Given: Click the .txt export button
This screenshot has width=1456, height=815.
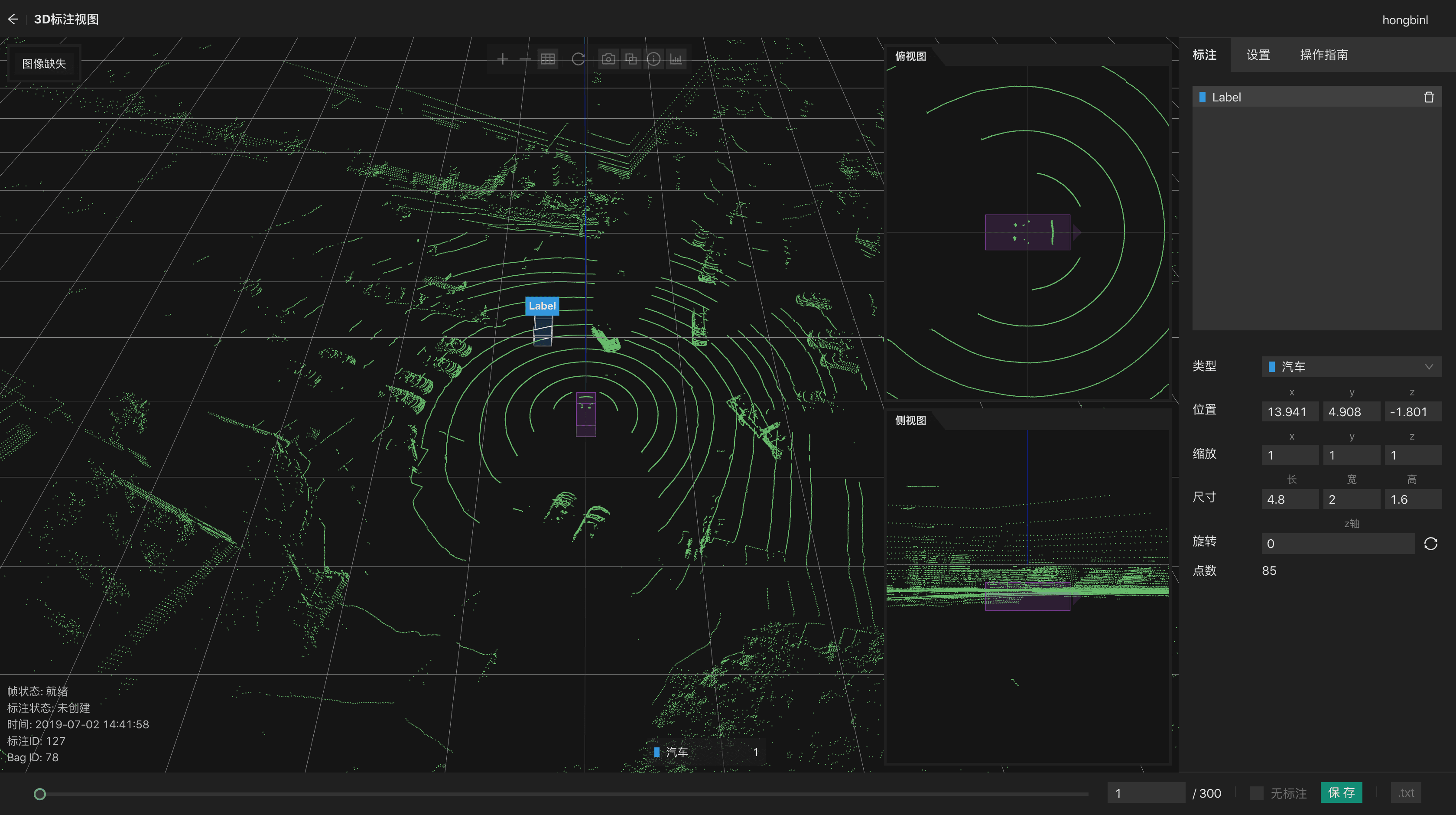Looking at the screenshot, I should click(x=1406, y=793).
